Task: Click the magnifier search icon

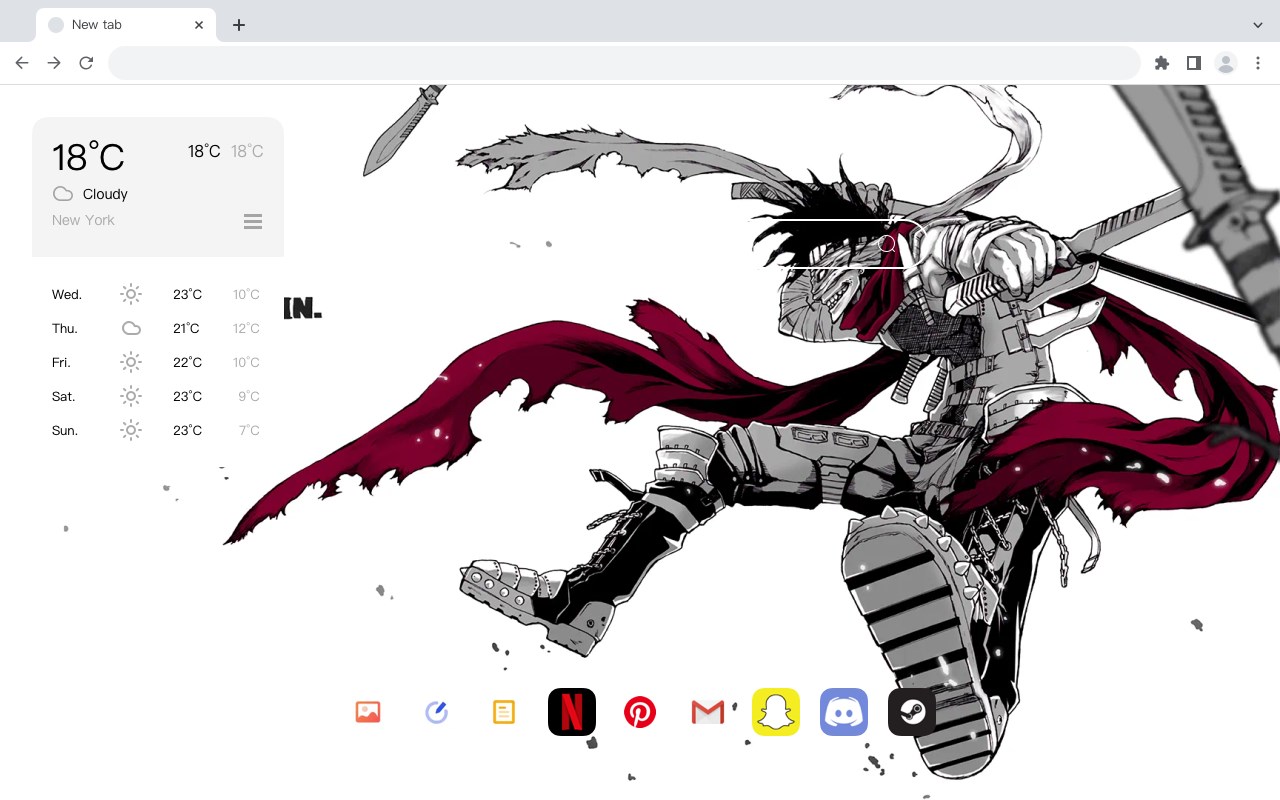Action: tap(887, 244)
